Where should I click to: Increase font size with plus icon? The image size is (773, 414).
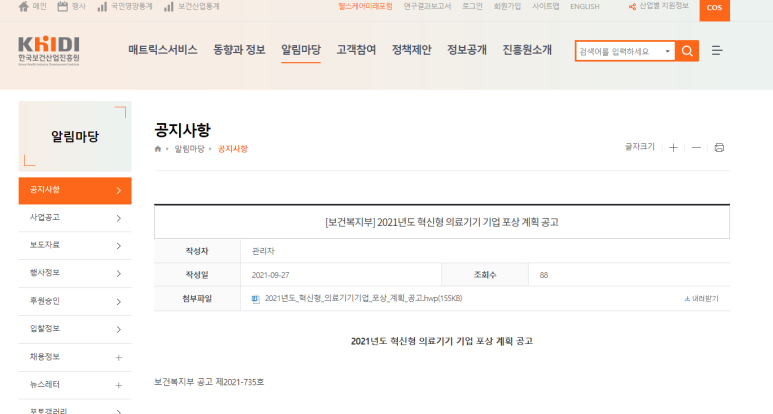[x=673, y=147]
